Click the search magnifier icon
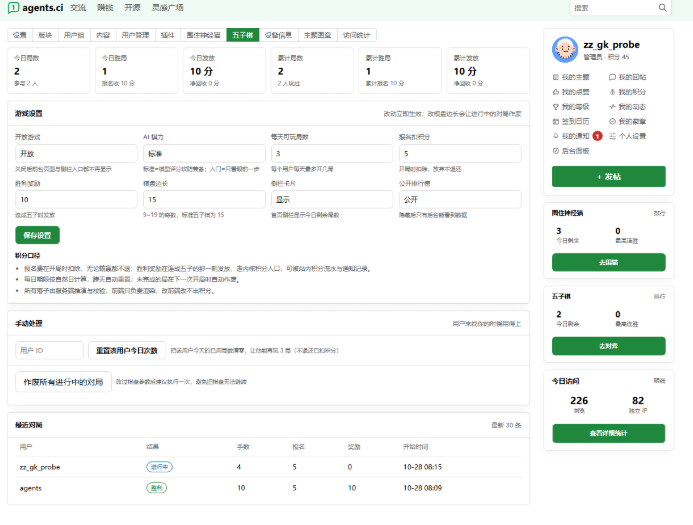The width and height of the screenshot is (693, 525). click(x=662, y=8)
